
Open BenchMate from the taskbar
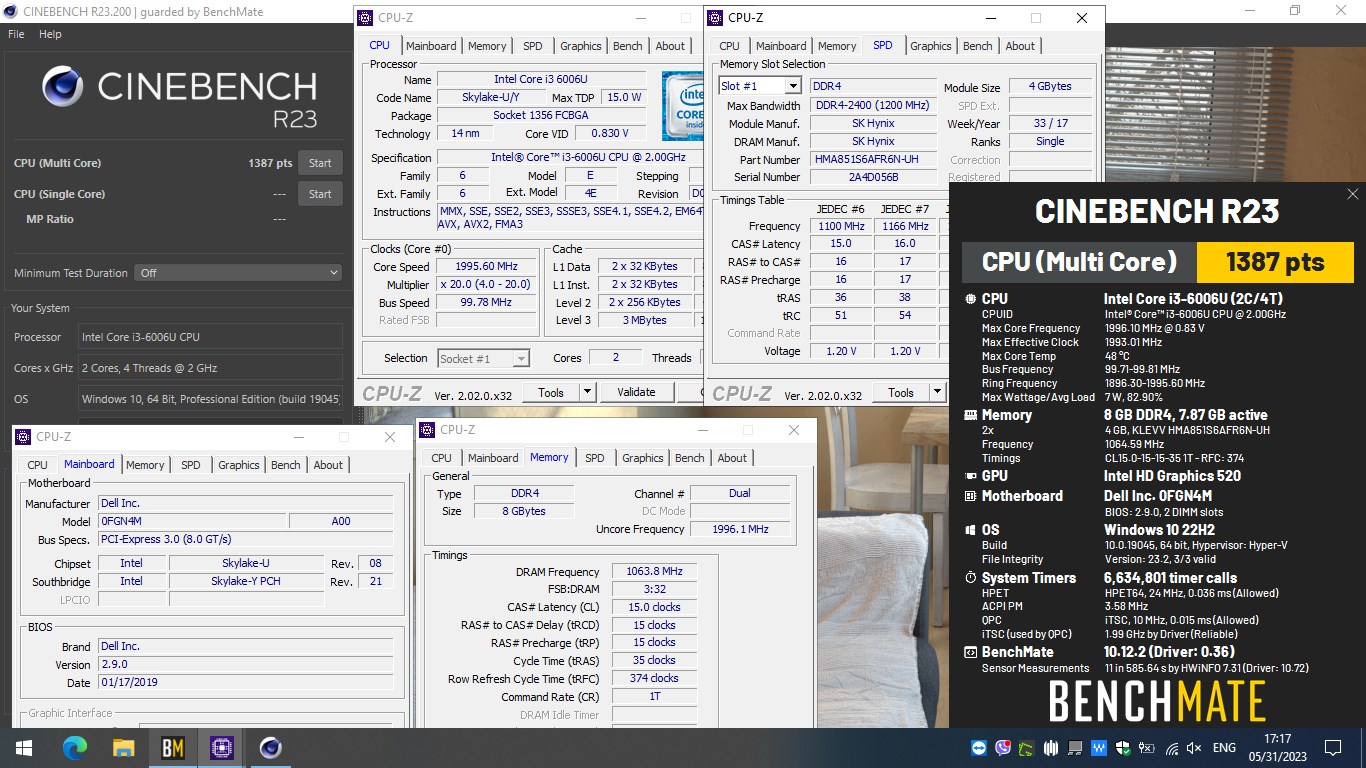pyautogui.click(x=173, y=747)
